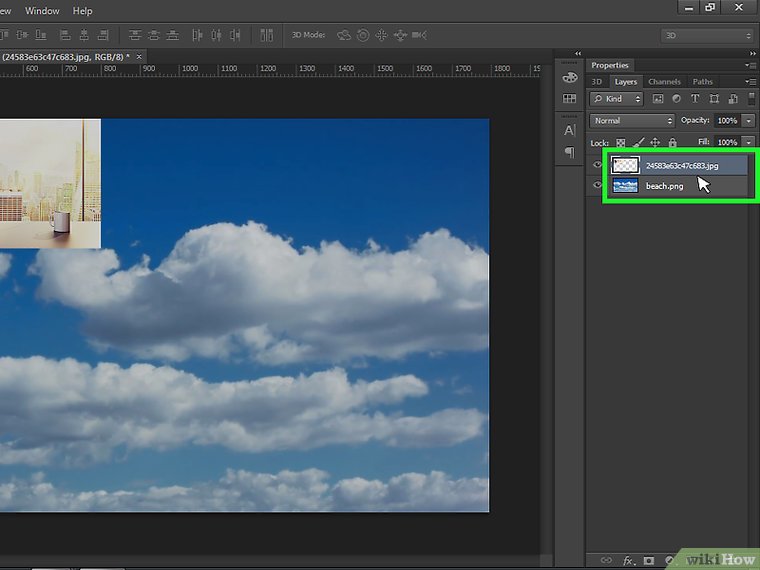This screenshot has width=760, height=570.
Task: Click the link layers icon
Action: 605,560
